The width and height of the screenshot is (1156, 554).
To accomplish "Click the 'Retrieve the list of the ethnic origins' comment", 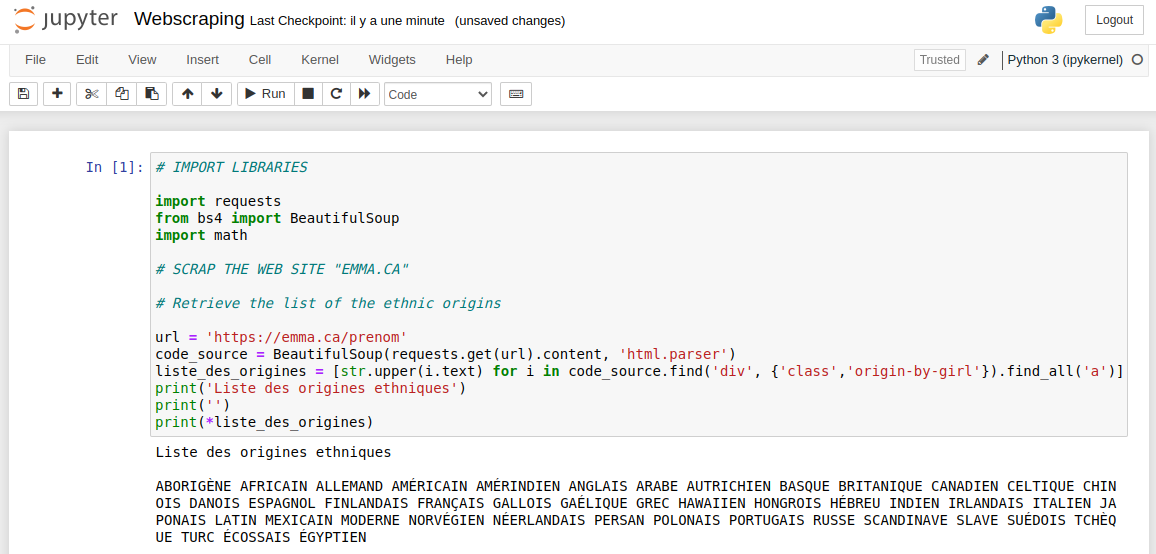I will click(x=328, y=303).
